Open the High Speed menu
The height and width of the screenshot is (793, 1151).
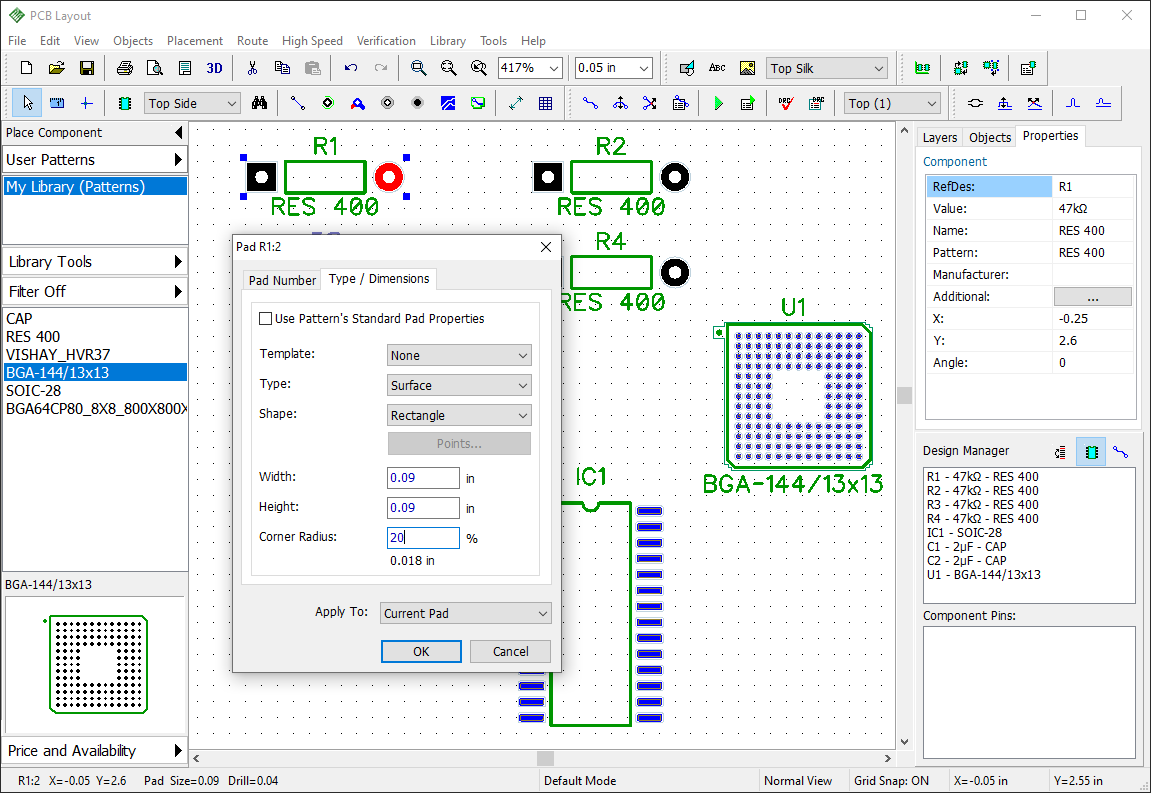(x=312, y=41)
